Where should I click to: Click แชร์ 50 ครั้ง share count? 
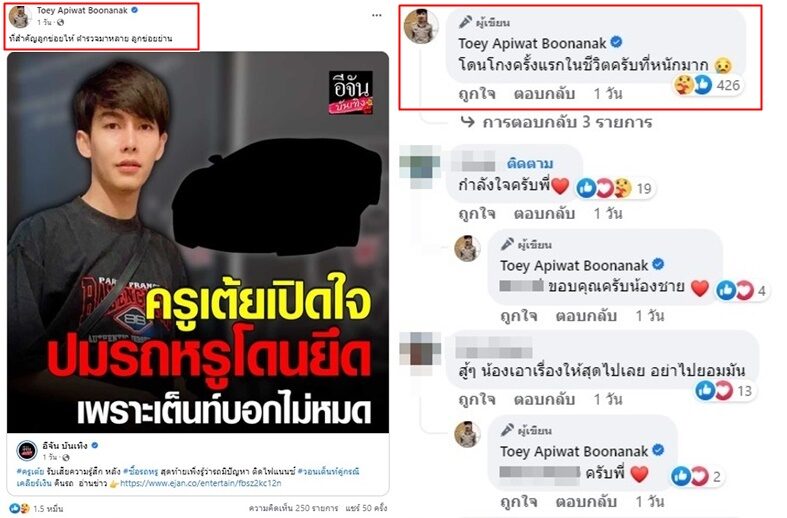click(x=366, y=508)
